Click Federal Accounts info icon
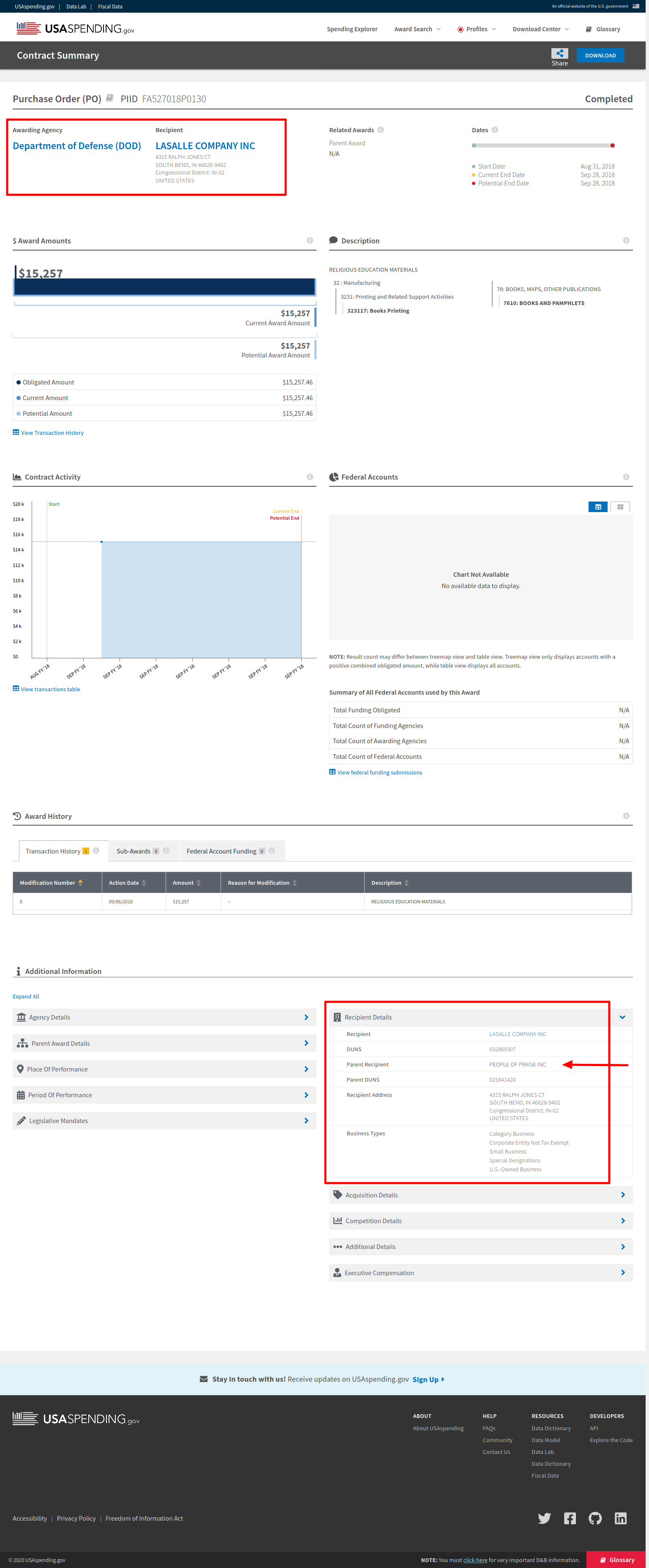The image size is (649, 1568). [626, 477]
